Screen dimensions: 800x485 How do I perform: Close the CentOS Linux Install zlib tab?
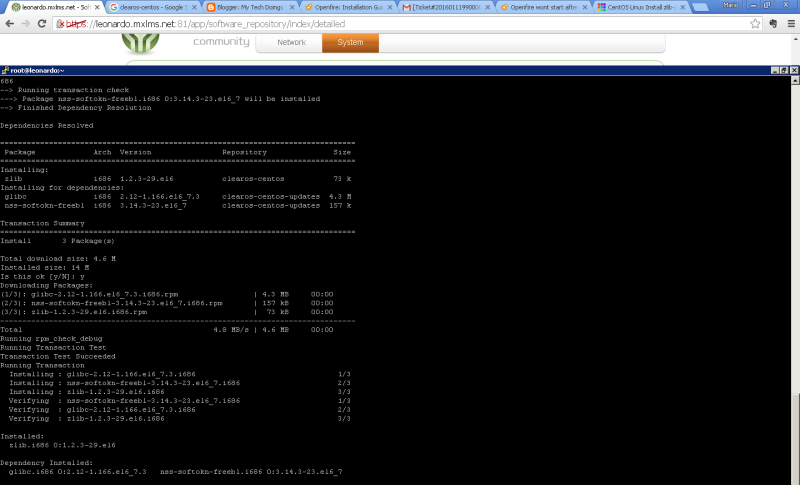coord(682,7)
